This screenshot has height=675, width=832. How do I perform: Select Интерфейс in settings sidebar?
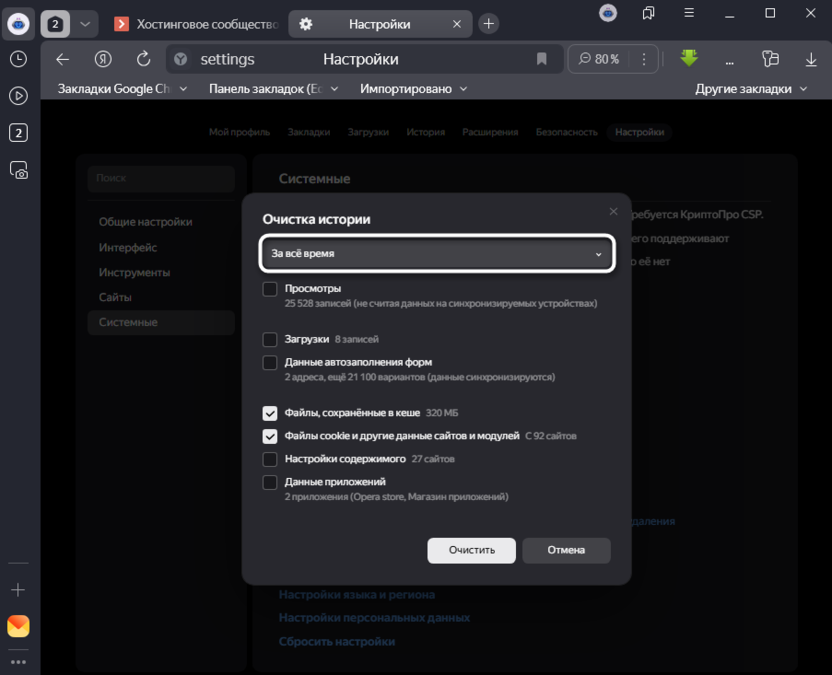(x=128, y=247)
